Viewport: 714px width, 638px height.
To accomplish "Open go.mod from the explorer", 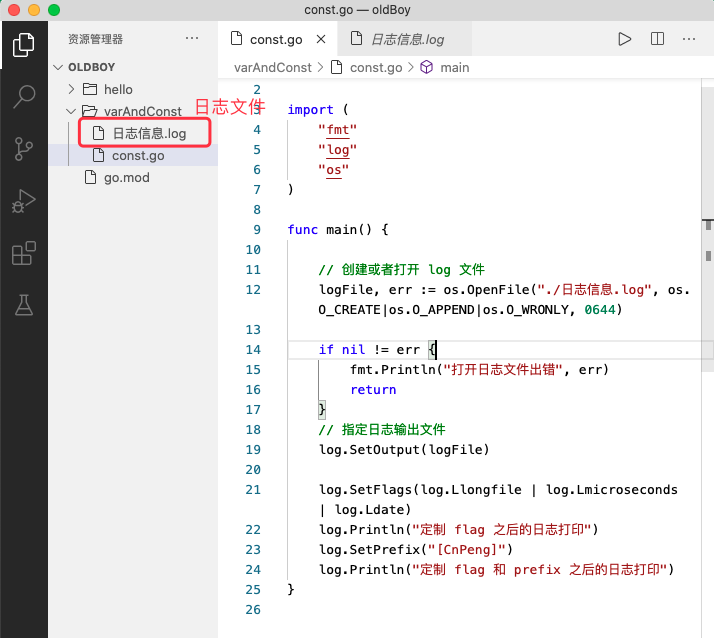I will tap(126, 178).
